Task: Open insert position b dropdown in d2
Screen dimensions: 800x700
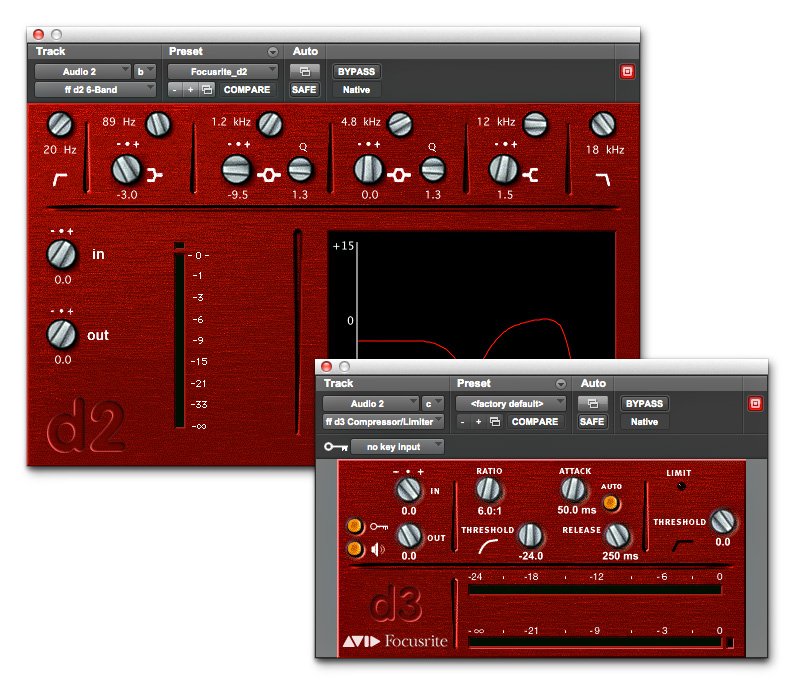Action: [x=144, y=71]
